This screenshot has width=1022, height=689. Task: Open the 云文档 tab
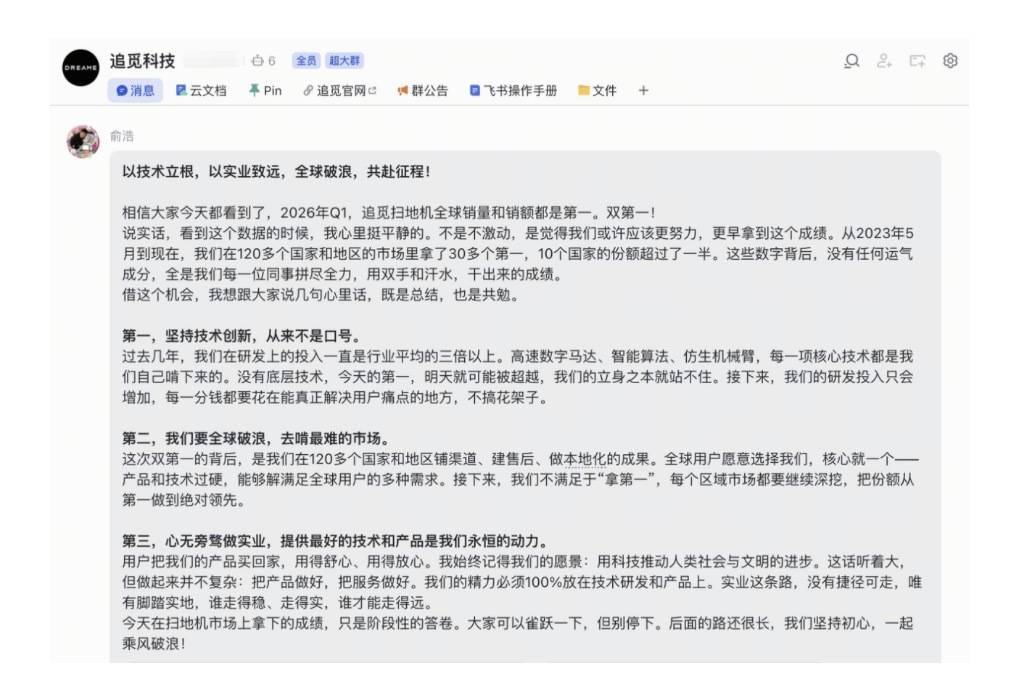pyautogui.click(x=201, y=91)
